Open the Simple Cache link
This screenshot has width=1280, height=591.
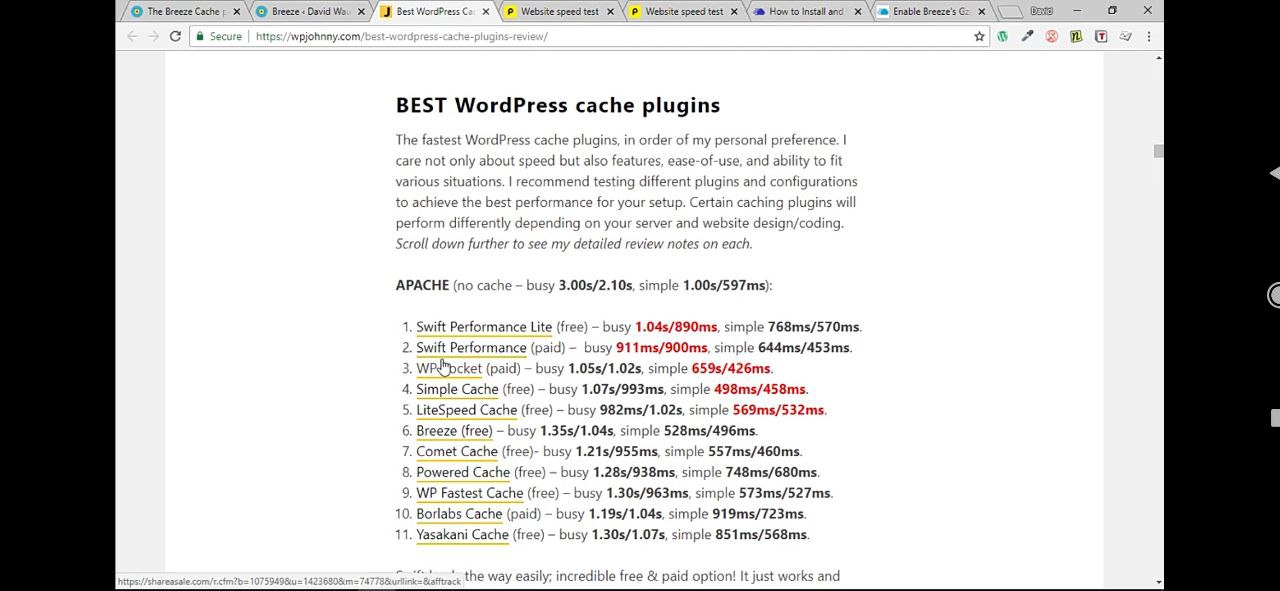point(457,389)
